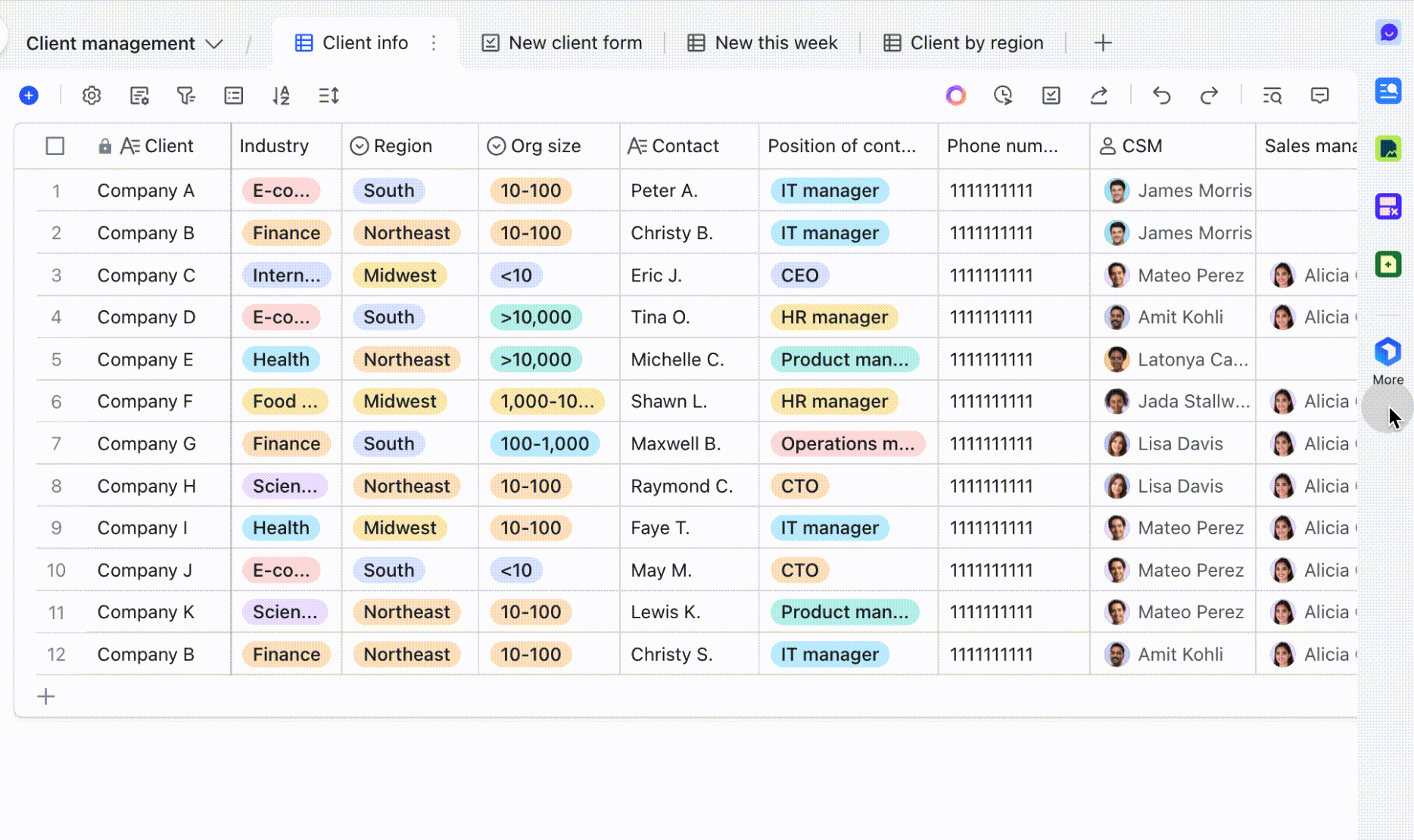Switch to the New client form tab

[562, 43]
